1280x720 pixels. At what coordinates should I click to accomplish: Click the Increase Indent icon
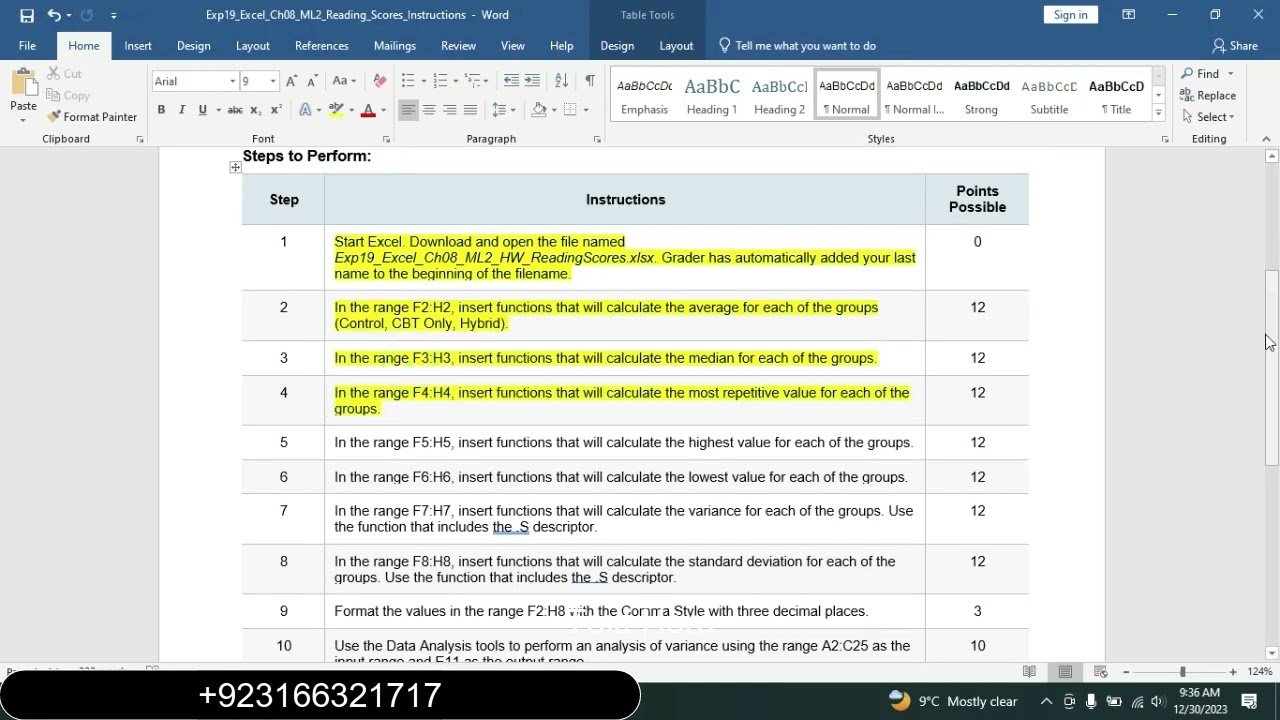pos(532,81)
